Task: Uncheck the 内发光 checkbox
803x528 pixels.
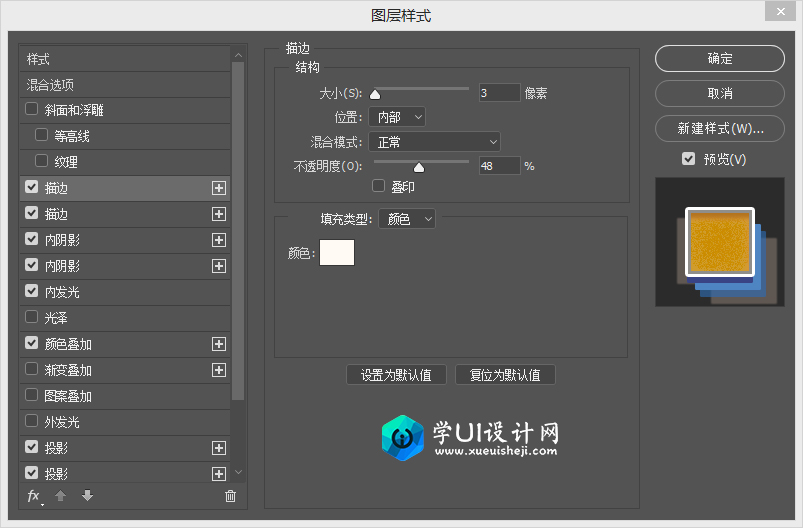Action: tap(32, 291)
